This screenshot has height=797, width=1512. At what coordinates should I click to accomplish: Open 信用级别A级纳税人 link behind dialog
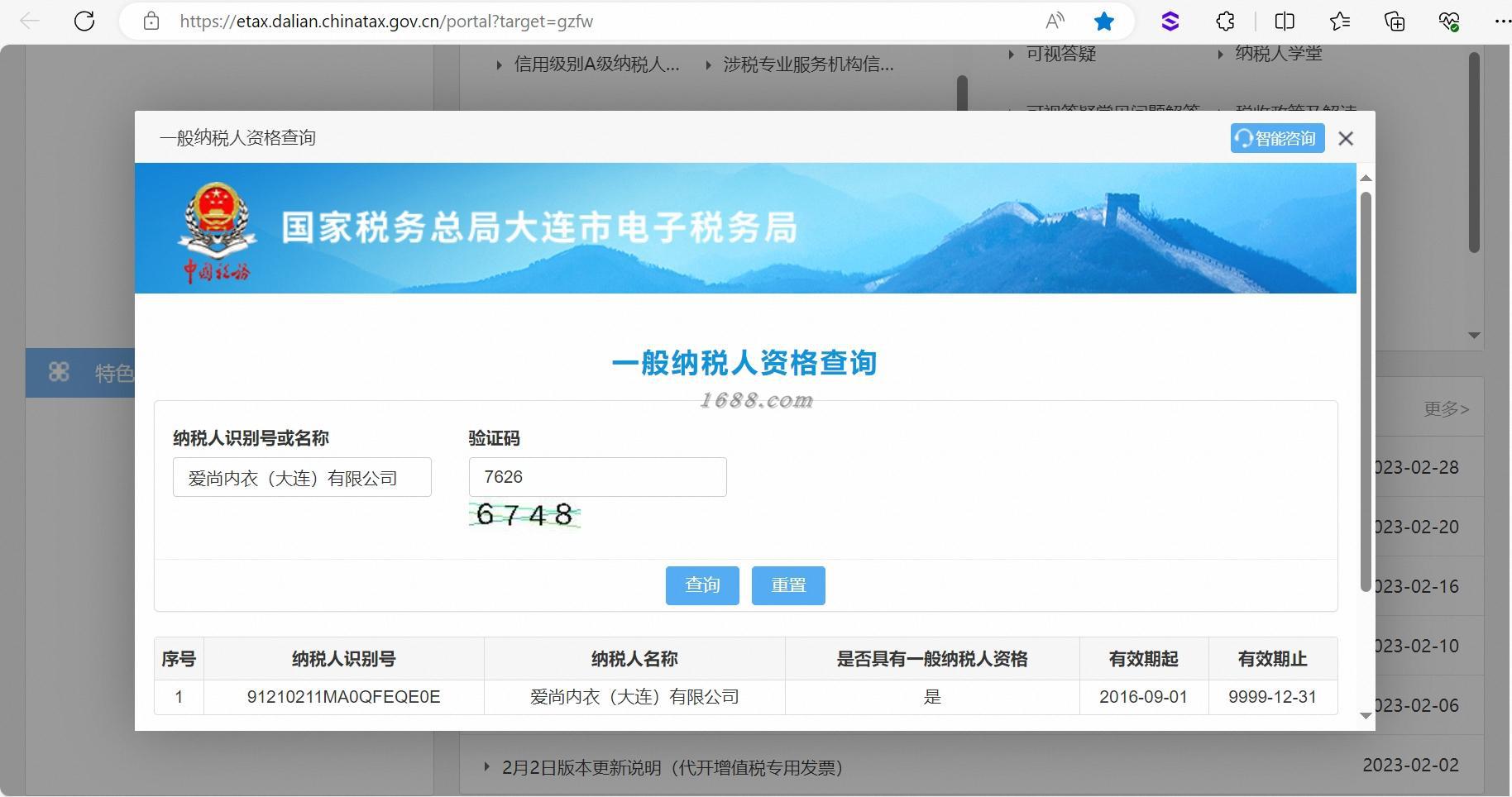(x=596, y=64)
